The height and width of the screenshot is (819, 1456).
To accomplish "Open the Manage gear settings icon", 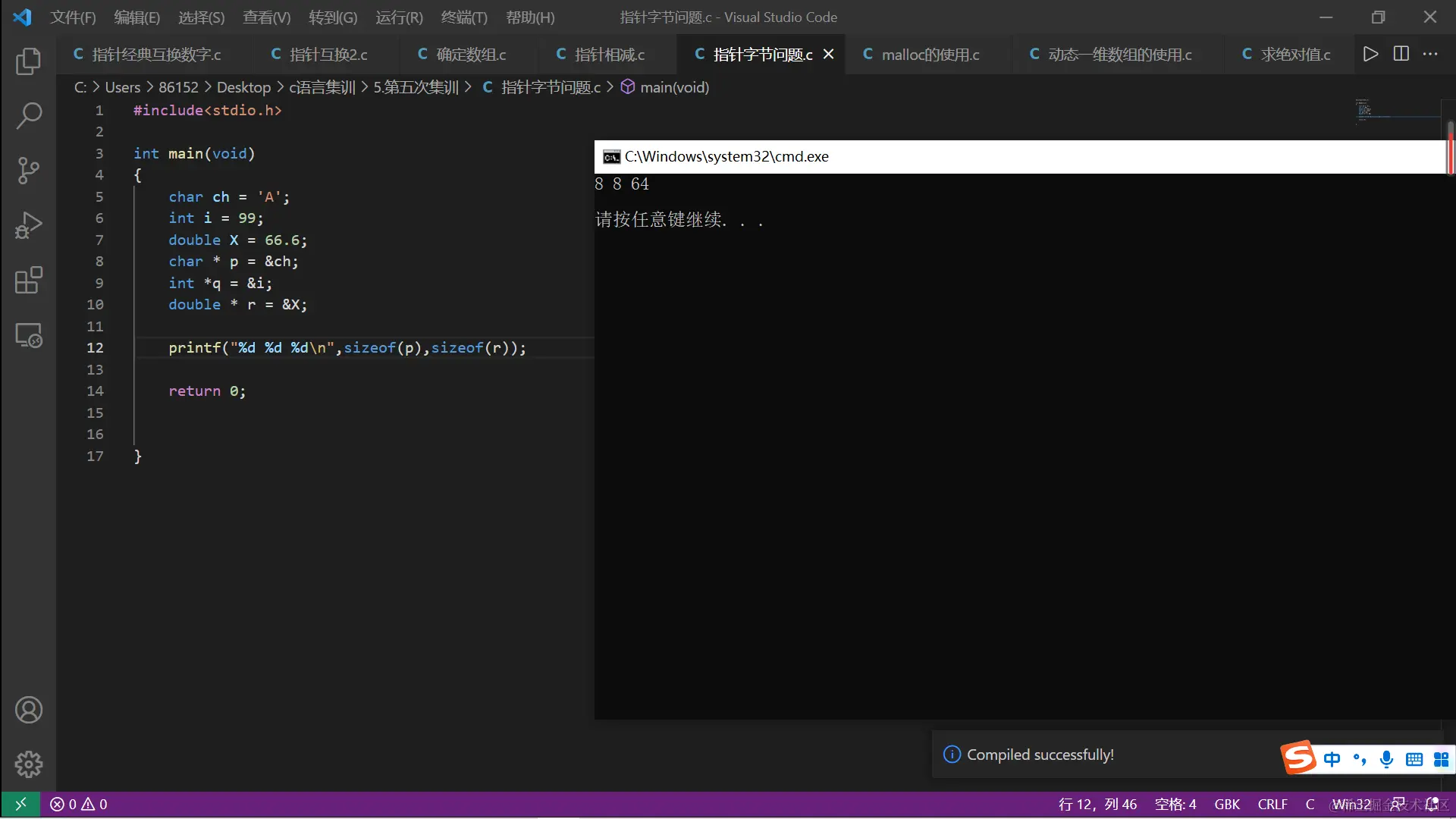I will (28, 764).
